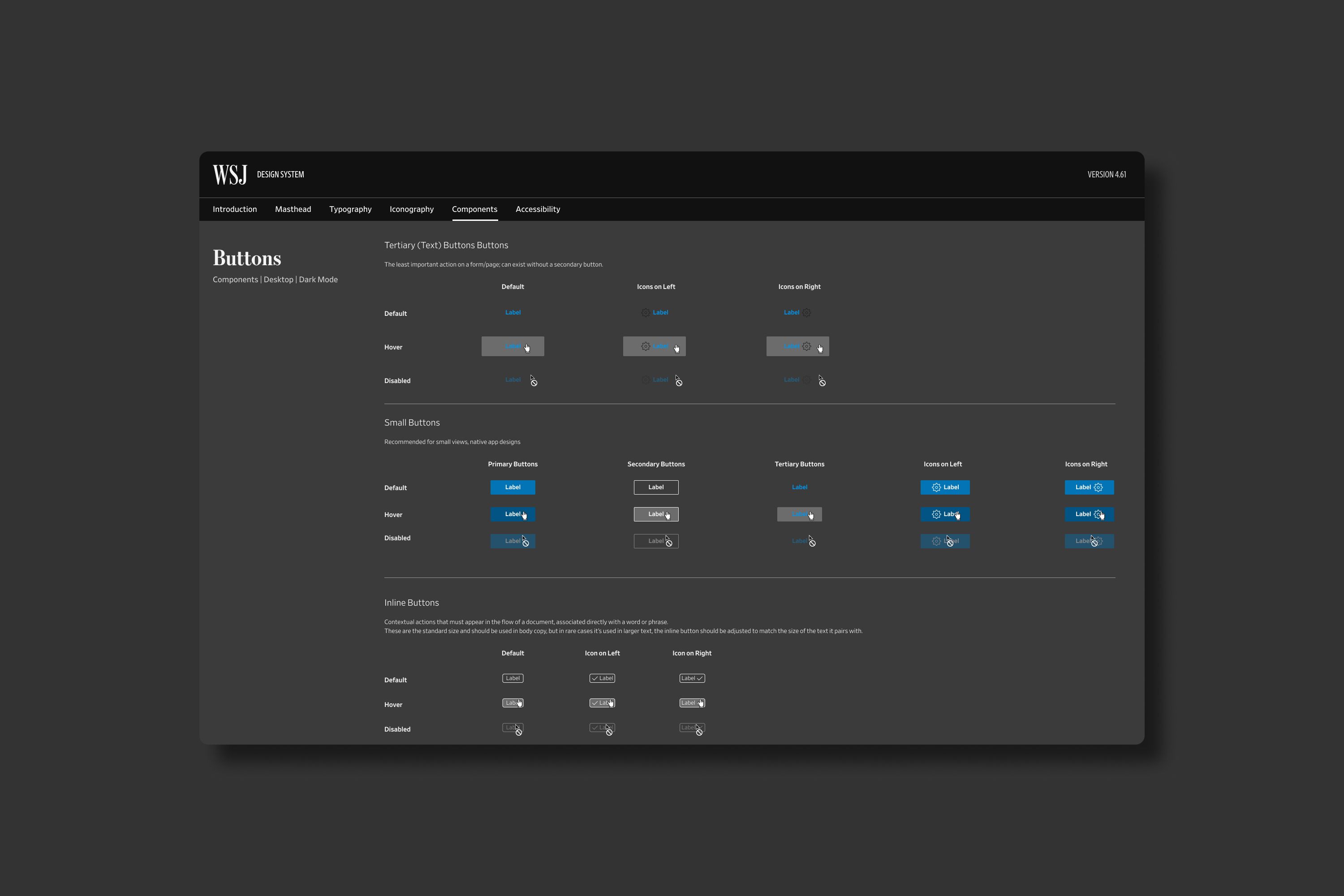Select the Accessibility tab

(538, 209)
